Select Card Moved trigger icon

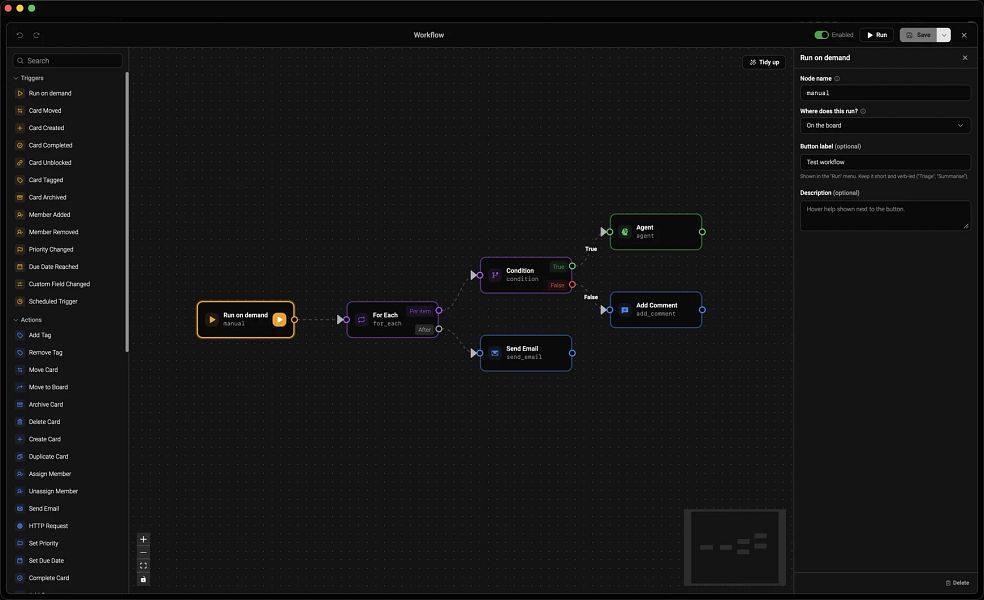coord(20,110)
